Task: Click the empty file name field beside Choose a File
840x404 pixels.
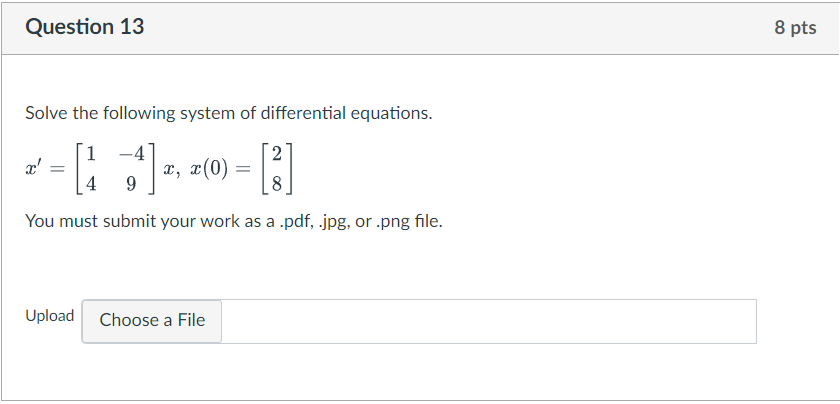Action: coord(489,321)
